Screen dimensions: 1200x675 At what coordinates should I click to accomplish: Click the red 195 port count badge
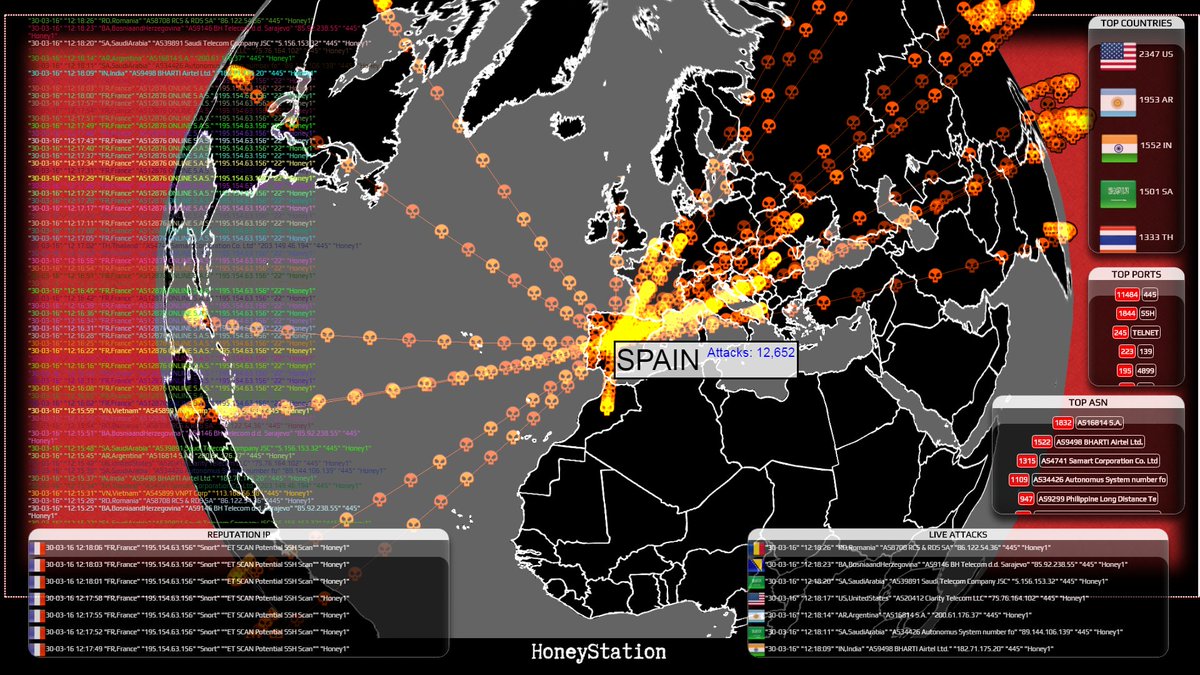coord(1127,370)
